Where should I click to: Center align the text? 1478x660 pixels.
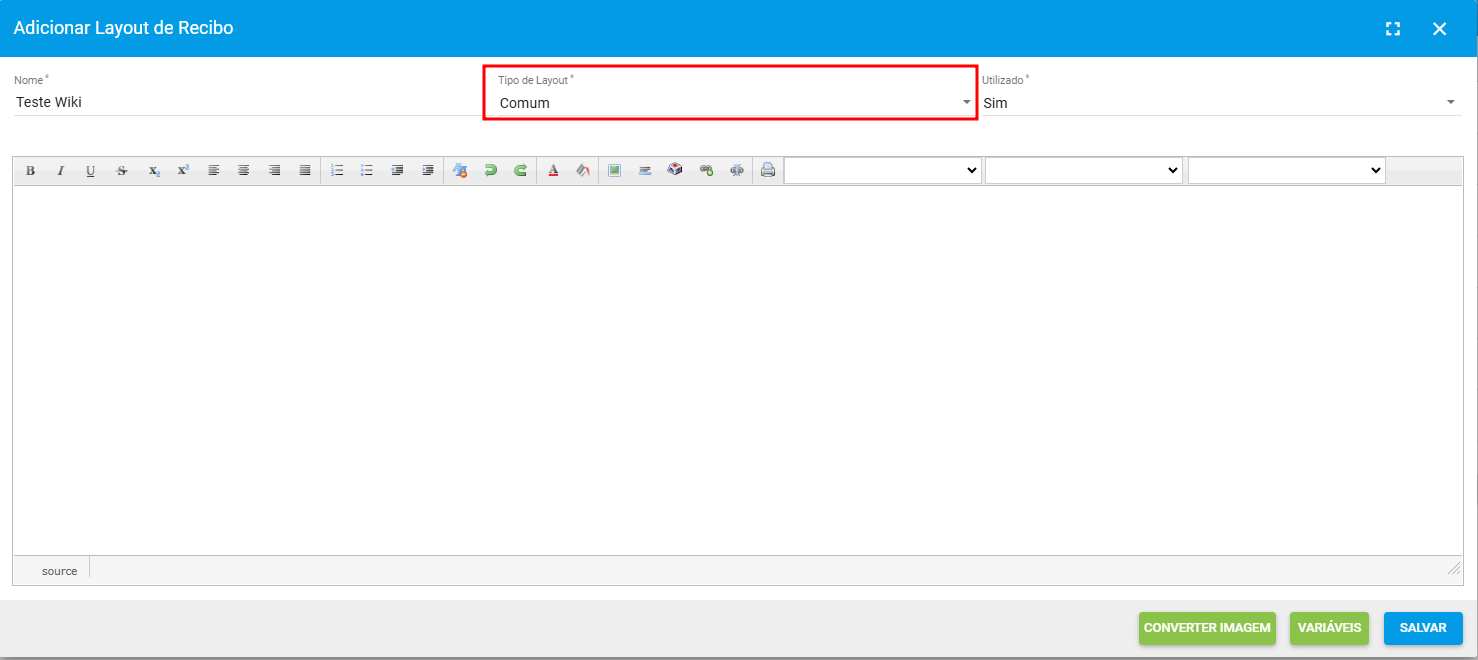[x=243, y=171]
